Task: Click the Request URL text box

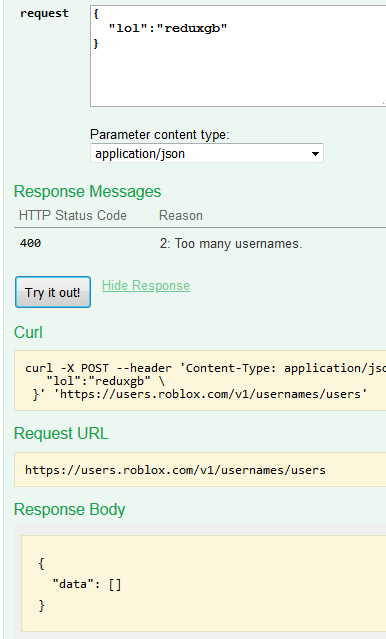Action: click(x=200, y=469)
